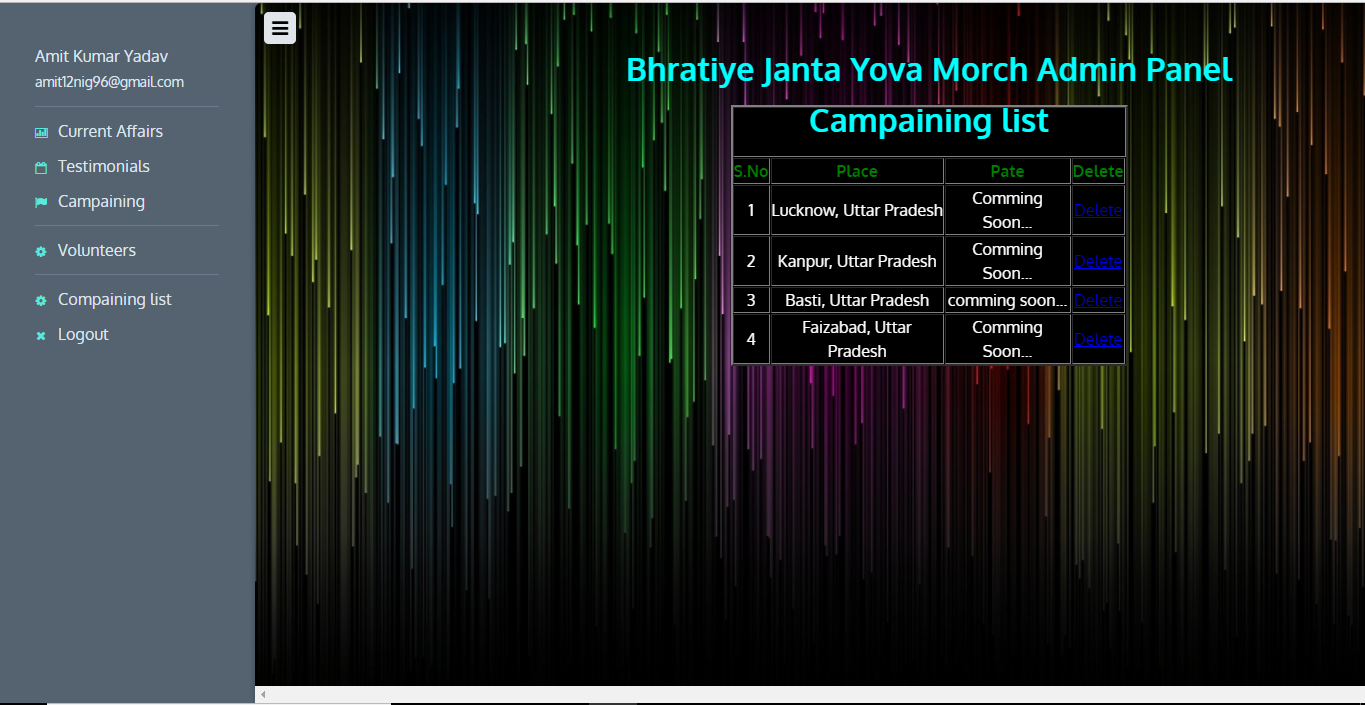Viewport: 1365px width, 705px height.
Task: Click the Campaining list table heading
Action: [x=929, y=121]
